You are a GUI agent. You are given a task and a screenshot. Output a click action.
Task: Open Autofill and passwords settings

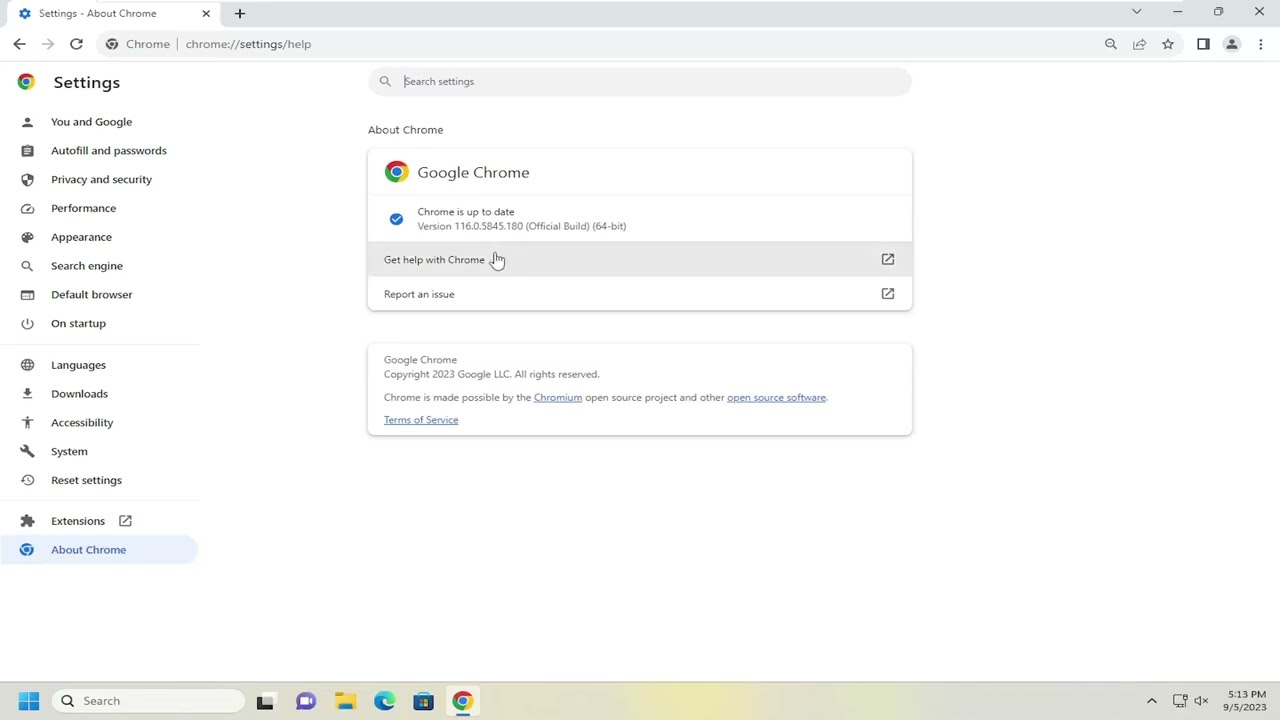pos(109,151)
